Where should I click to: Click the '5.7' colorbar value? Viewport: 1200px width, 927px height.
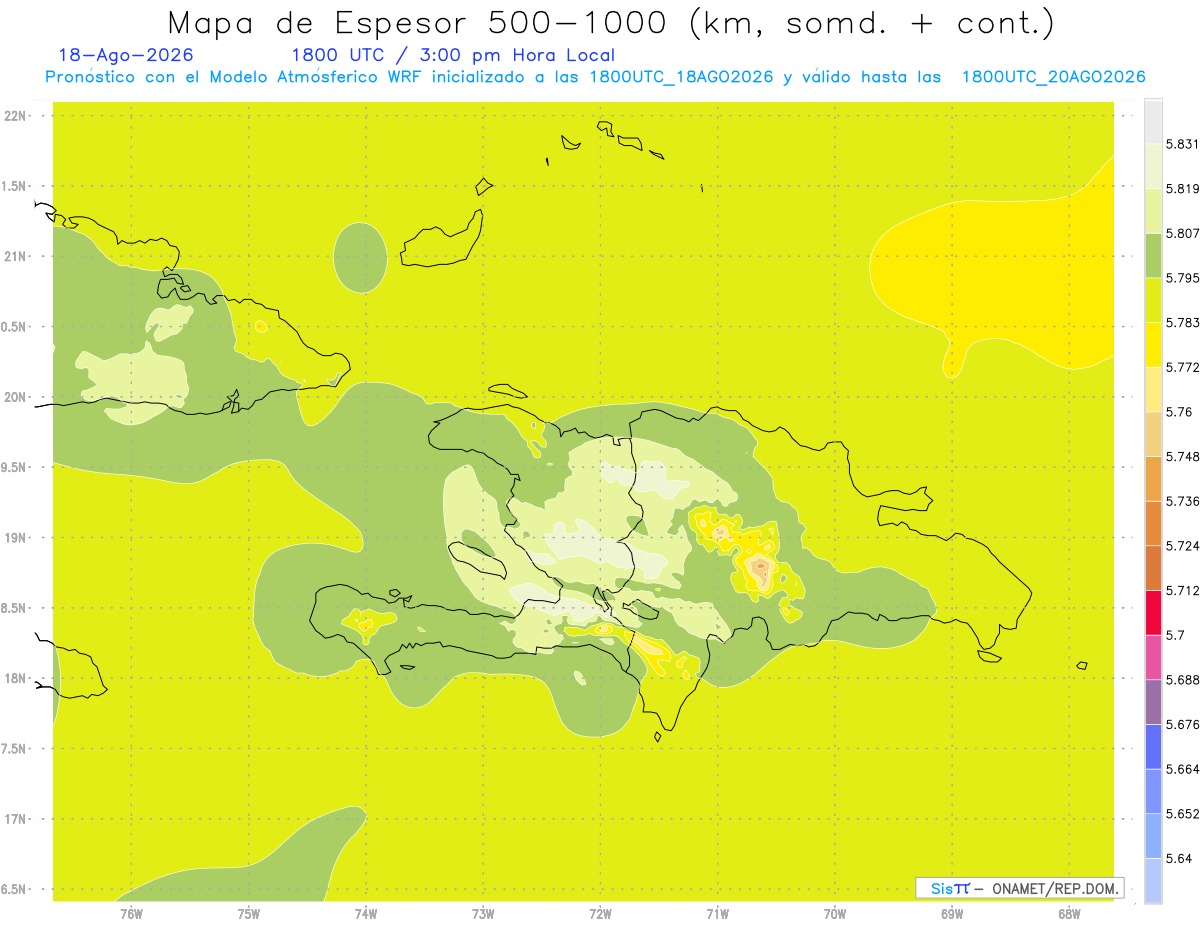(1175, 635)
